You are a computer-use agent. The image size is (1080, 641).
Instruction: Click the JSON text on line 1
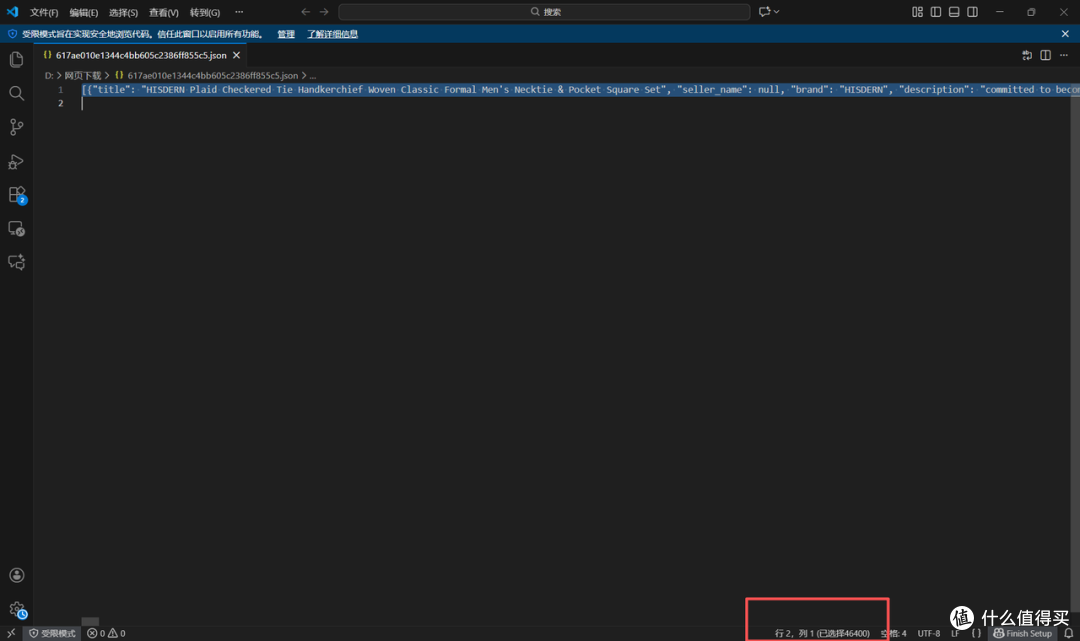click(x=580, y=90)
